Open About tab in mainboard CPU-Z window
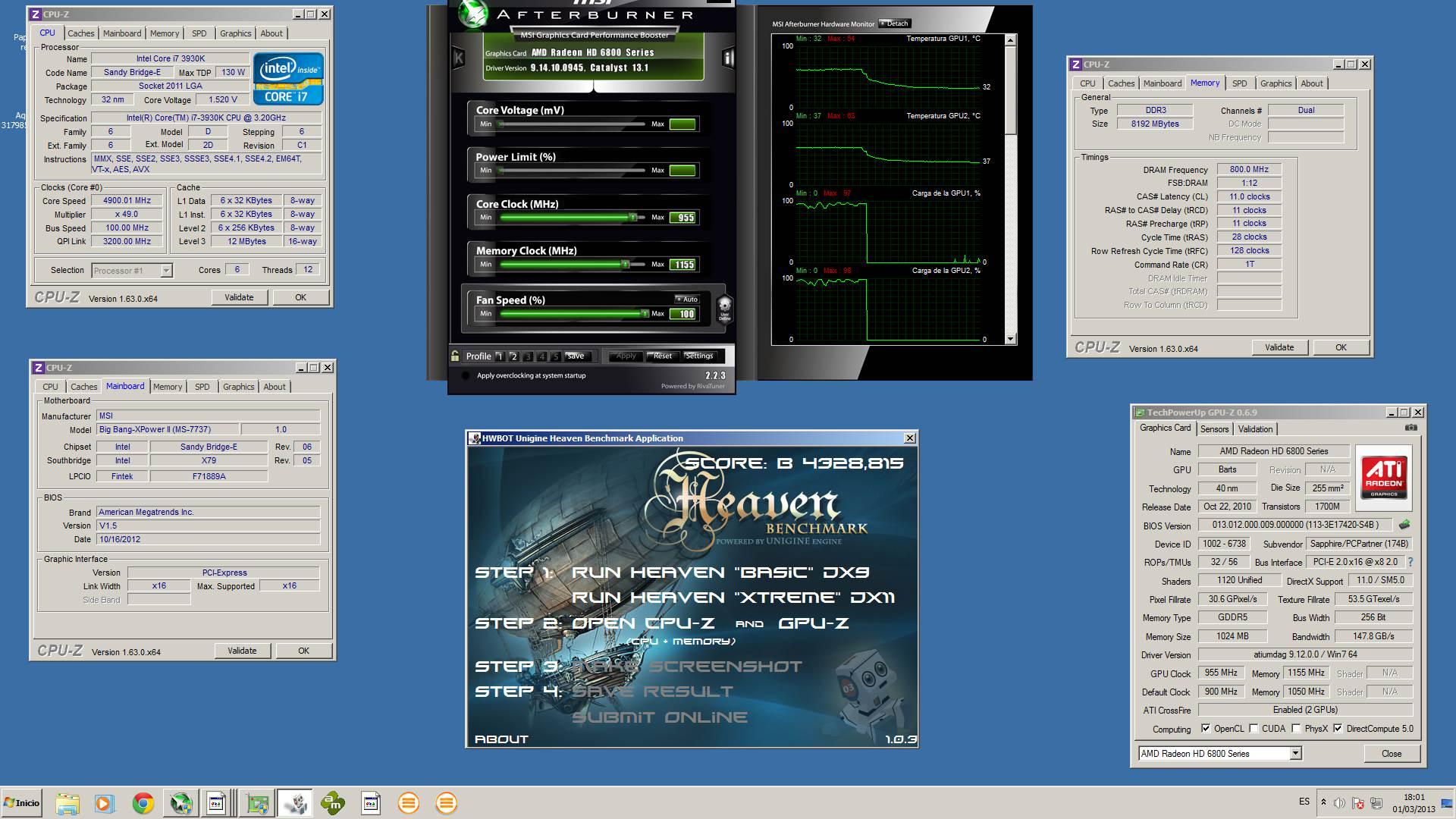Image resolution: width=1456 pixels, height=819 pixels. [x=275, y=387]
